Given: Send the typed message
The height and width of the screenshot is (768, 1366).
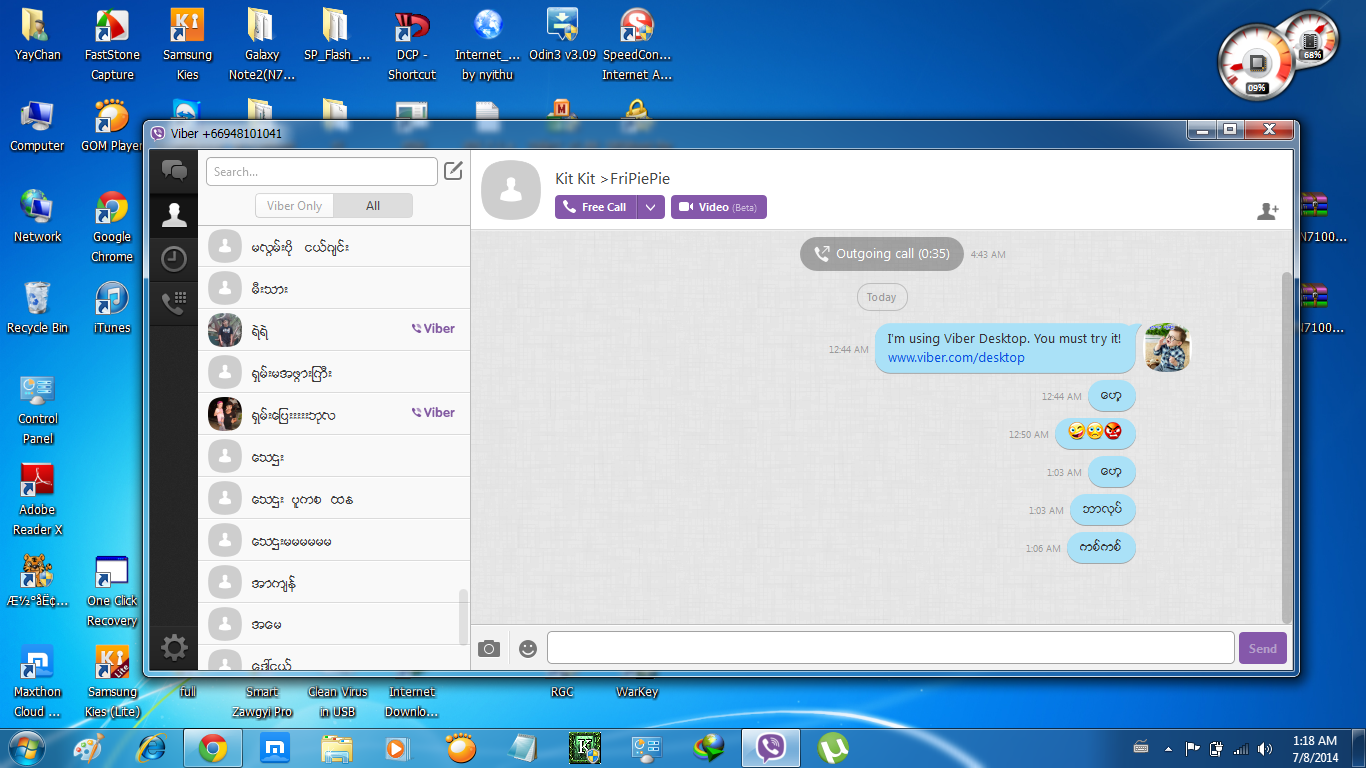Looking at the screenshot, I should tap(1262, 648).
